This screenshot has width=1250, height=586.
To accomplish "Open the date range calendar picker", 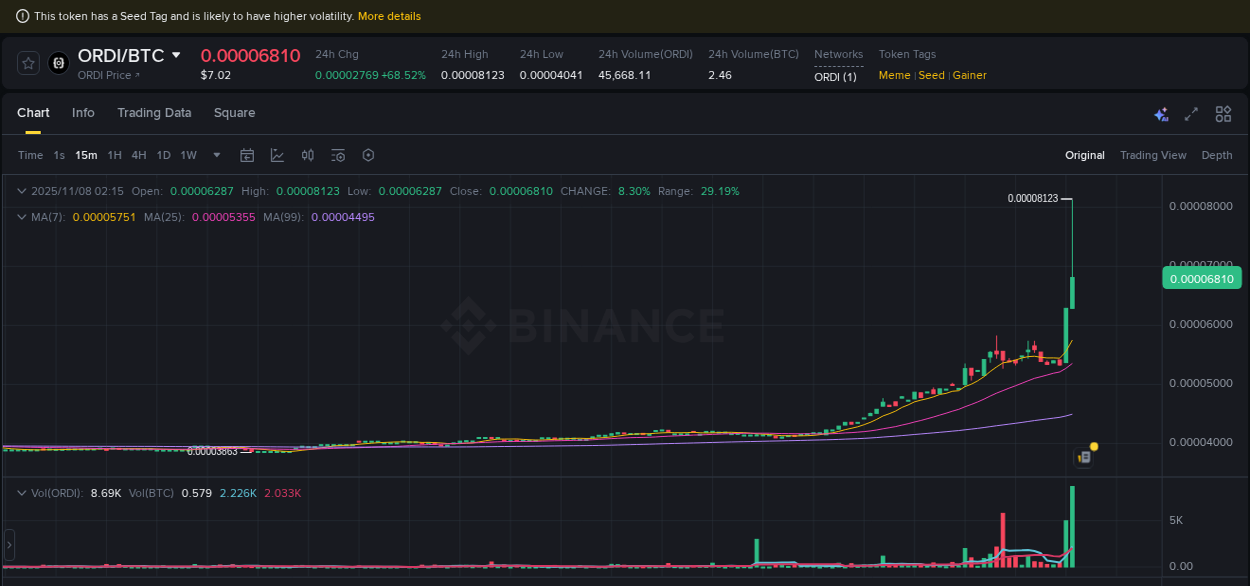I will click(x=247, y=155).
